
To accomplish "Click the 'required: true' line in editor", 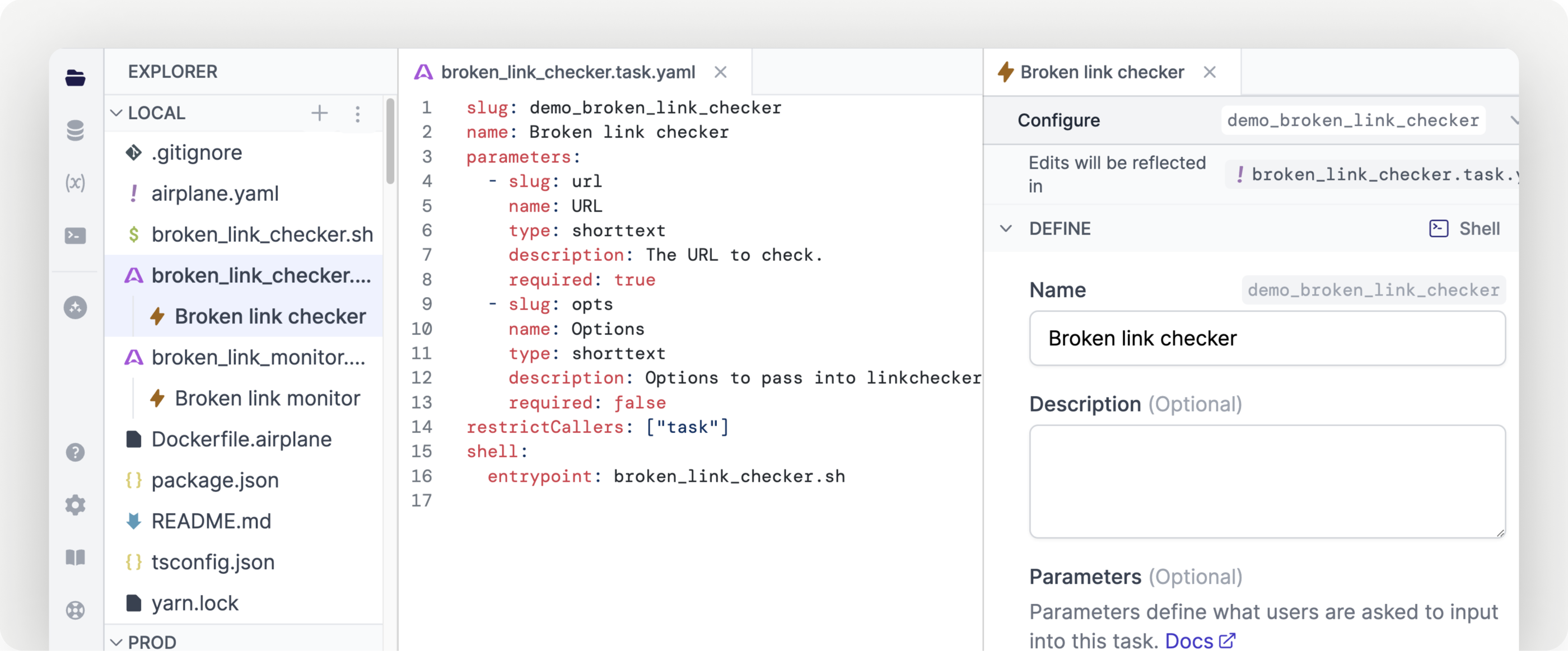I will click(582, 280).
